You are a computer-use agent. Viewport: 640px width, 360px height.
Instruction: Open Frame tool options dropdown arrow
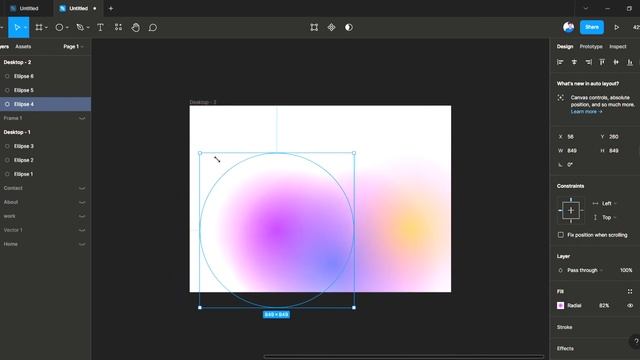pyautogui.click(x=46, y=28)
